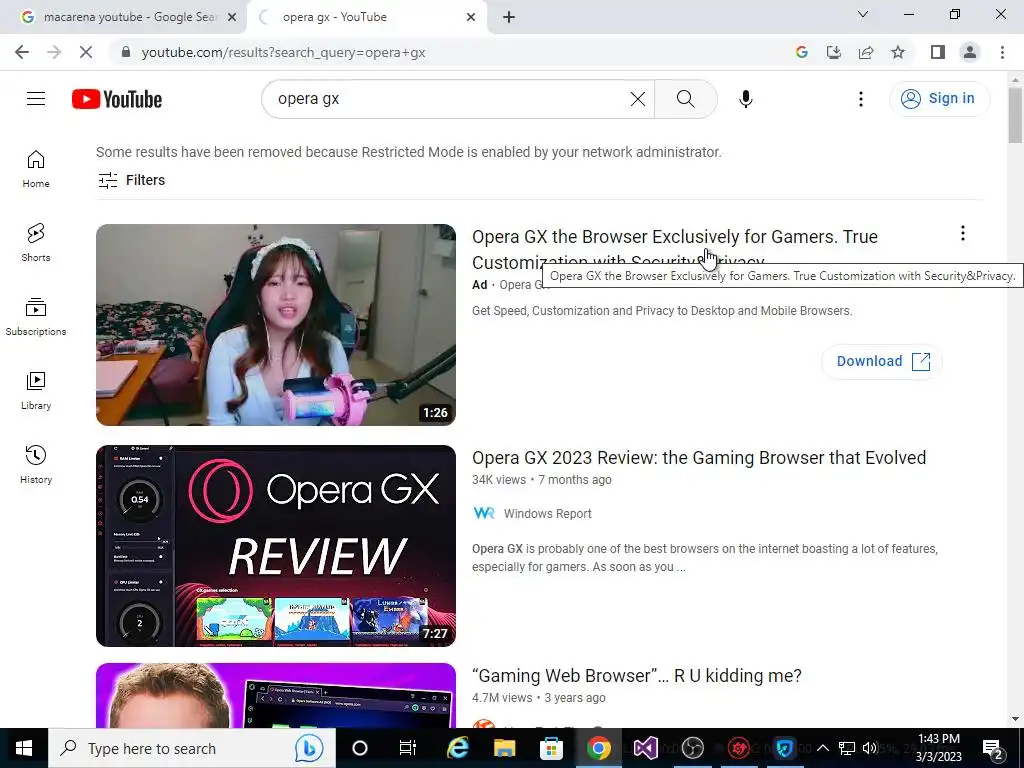
Task: Open the YouTube guide hamburger menu
Action: [x=36, y=99]
